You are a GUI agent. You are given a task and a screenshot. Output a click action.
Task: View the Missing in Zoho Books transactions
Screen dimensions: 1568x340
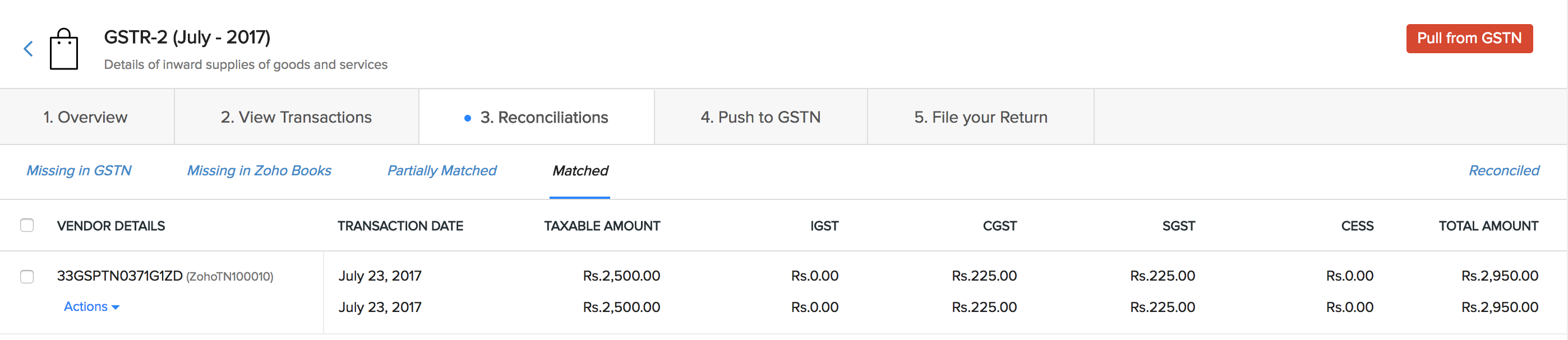tap(259, 170)
